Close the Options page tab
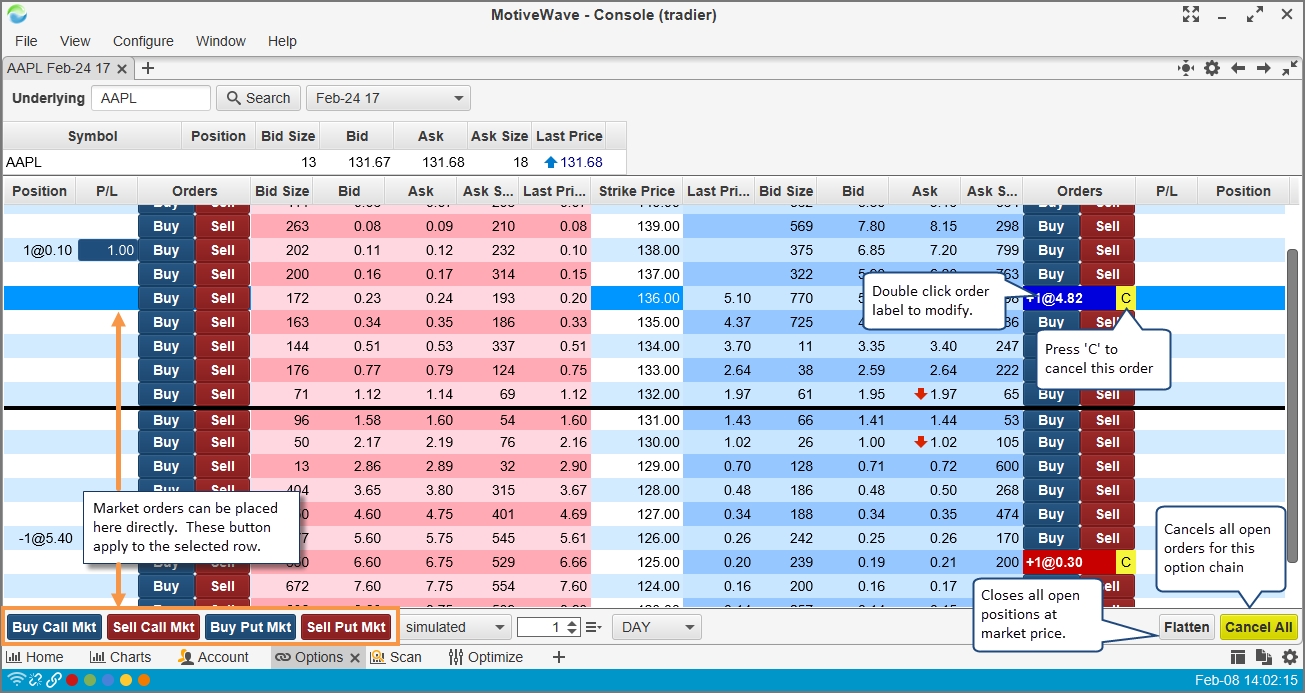Screen dimensions: 1305x693 (353, 657)
